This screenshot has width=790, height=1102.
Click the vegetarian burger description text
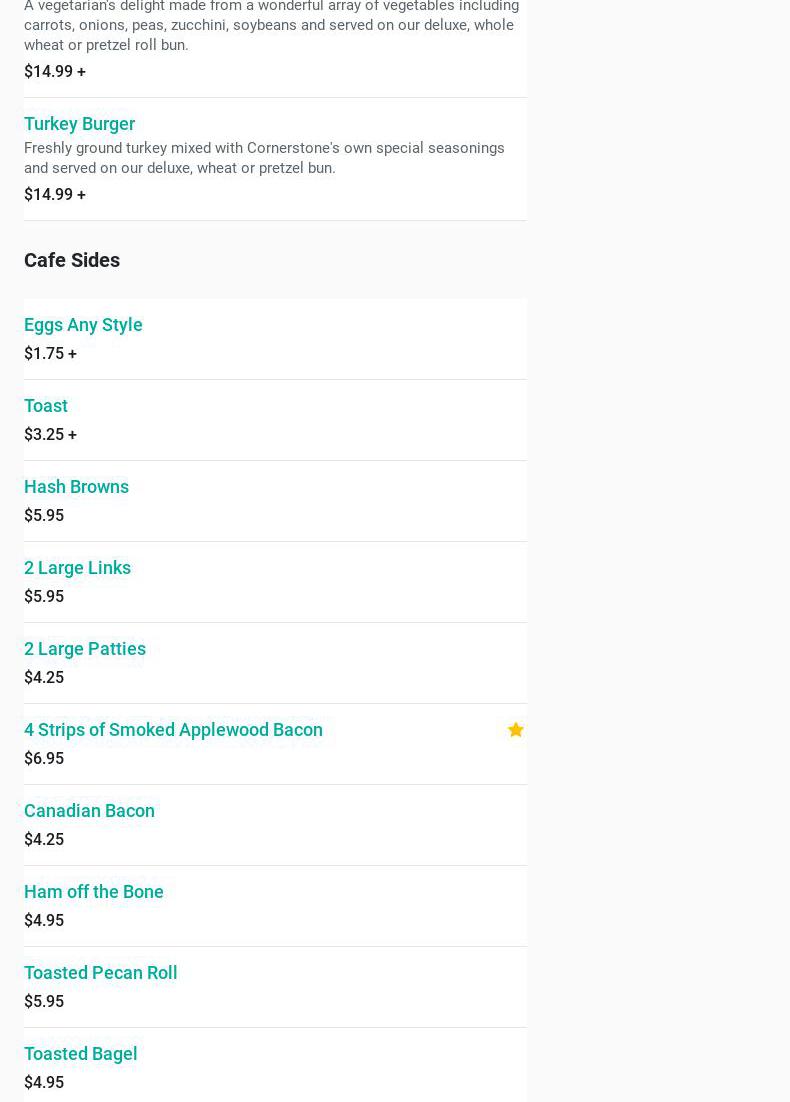click(271, 25)
